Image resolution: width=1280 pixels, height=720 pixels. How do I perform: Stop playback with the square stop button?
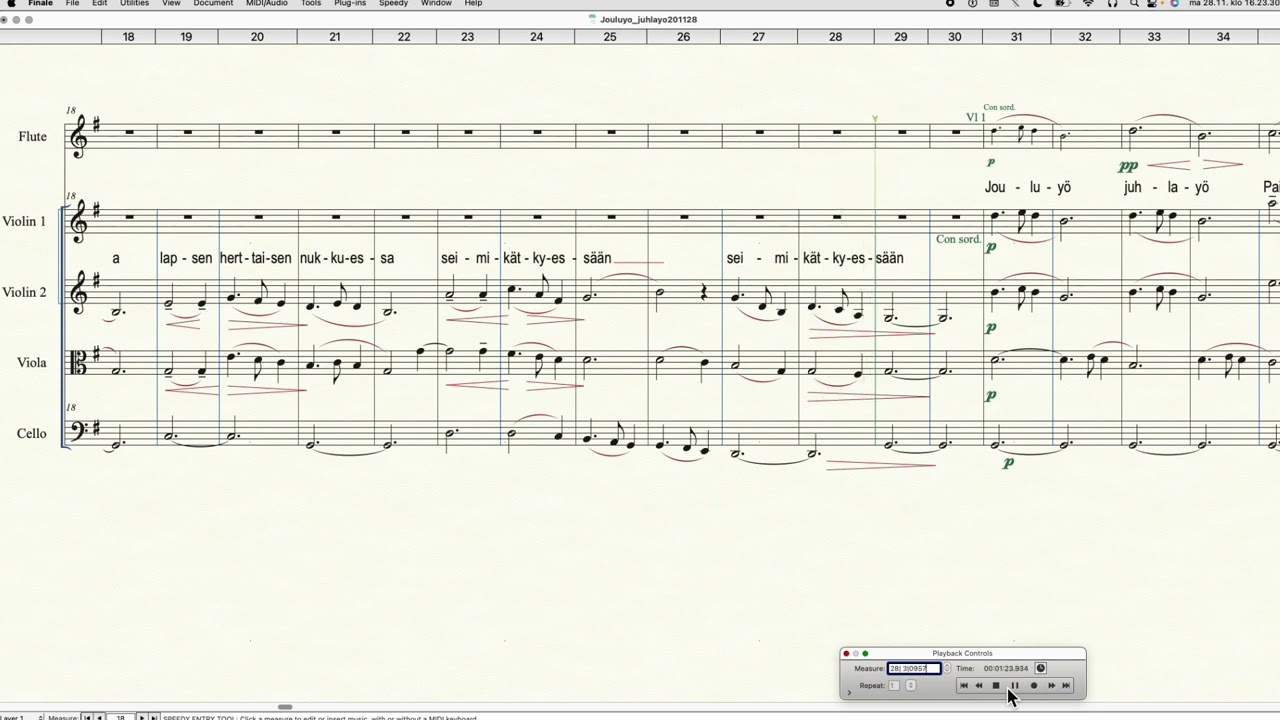point(996,686)
